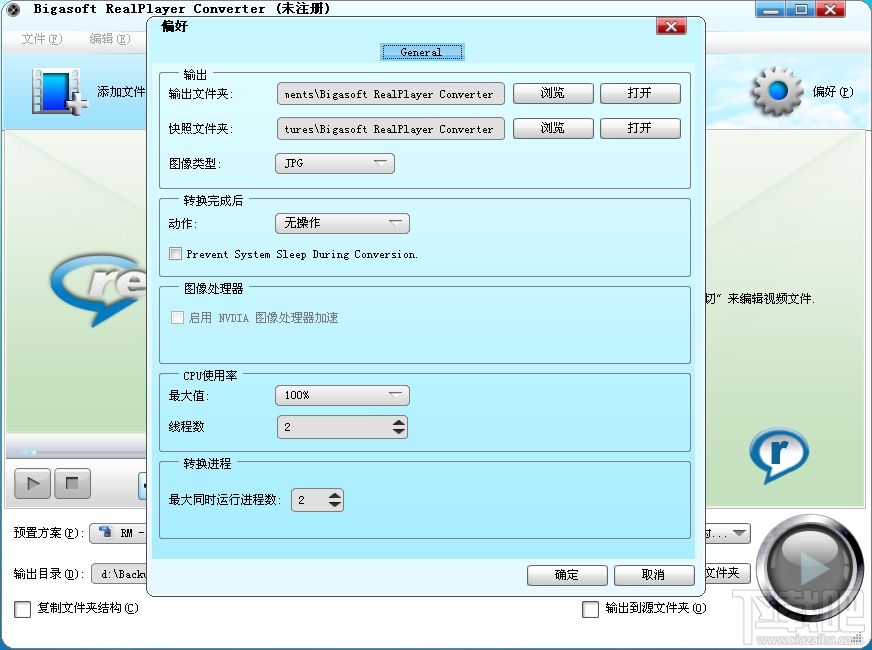Enable Prevent System Sleep During Conversion
This screenshot has width=872, height=650.
point(175,253)
